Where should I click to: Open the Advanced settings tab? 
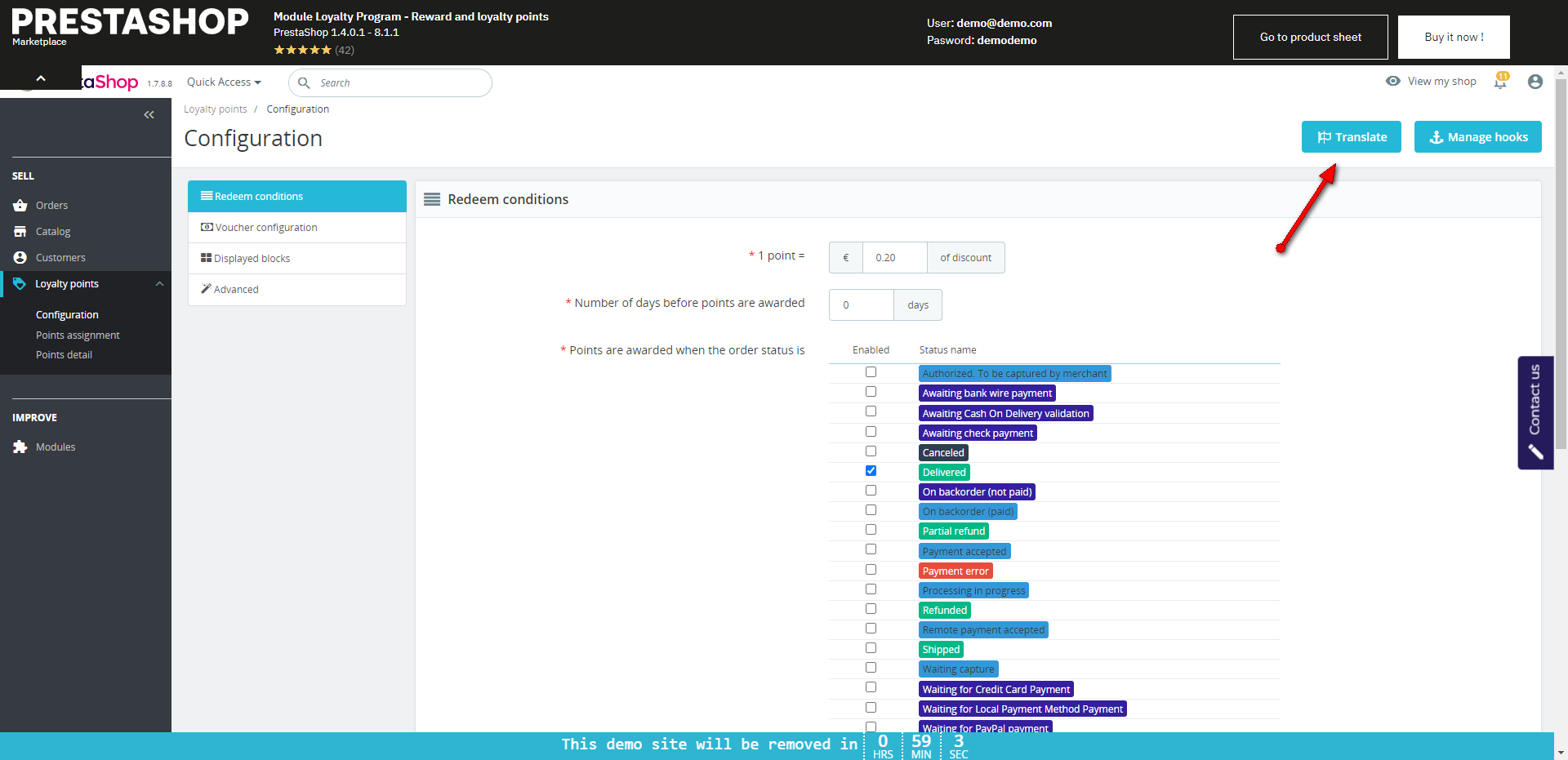coord(297,290)
